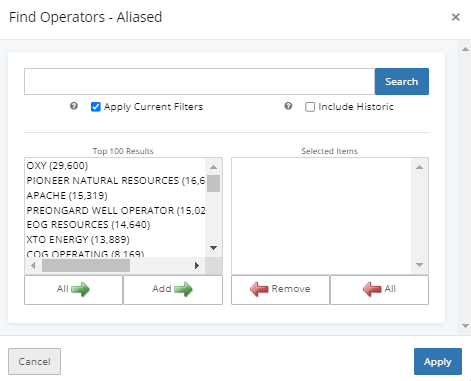Click the blue Search button
The height and width of the screenshot is (381, 471).
[402, 82]
